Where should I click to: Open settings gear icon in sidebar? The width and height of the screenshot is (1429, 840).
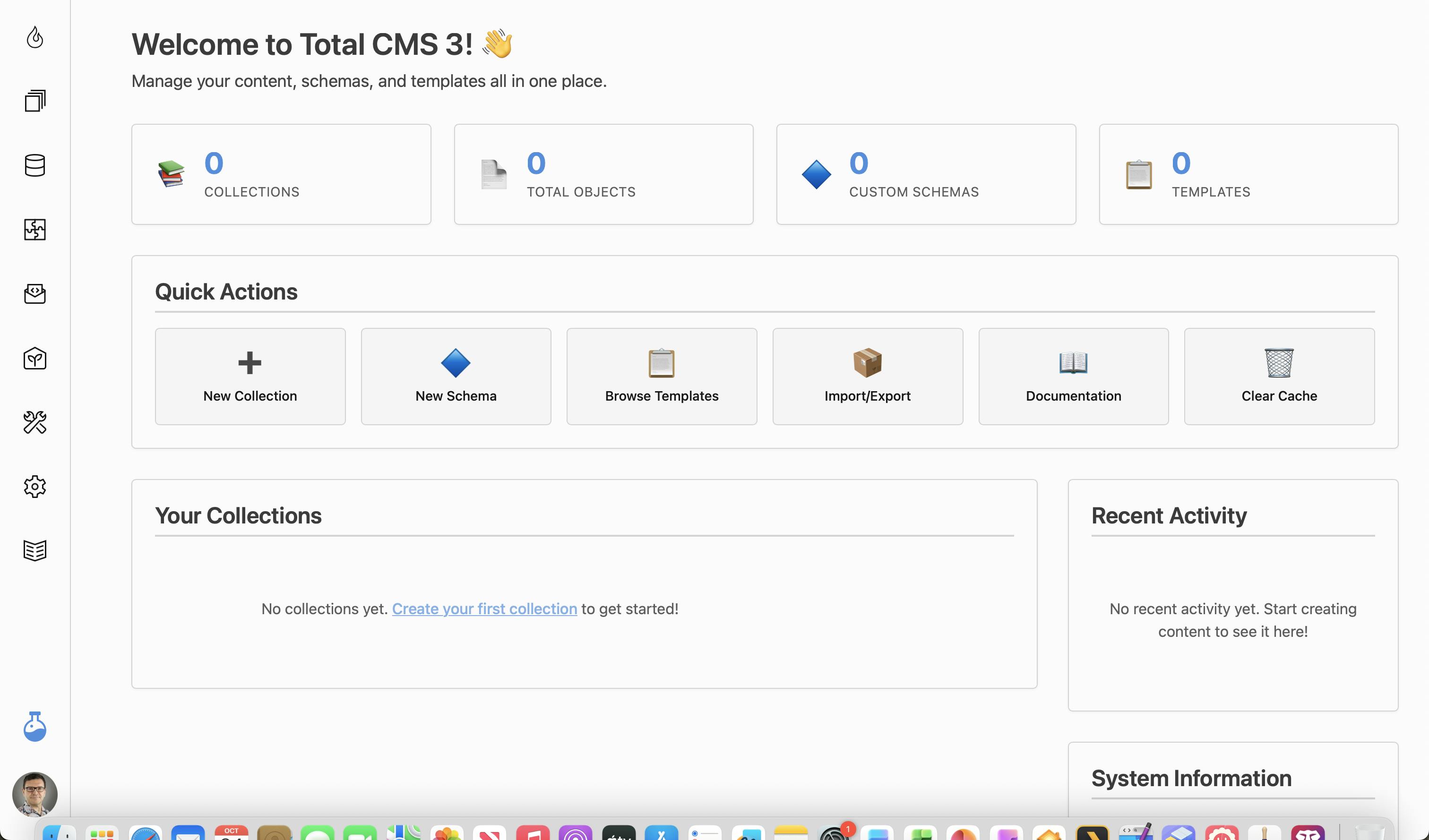(x=34, y=486)
